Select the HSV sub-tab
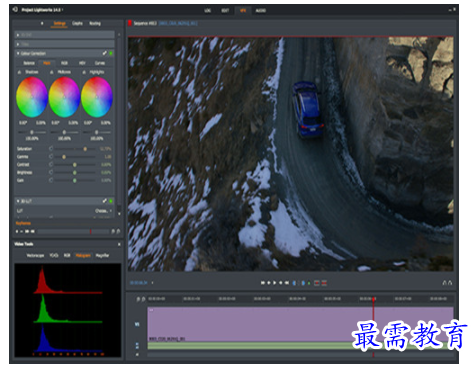The height and width of the screenshot is (367, 476). 82,63
